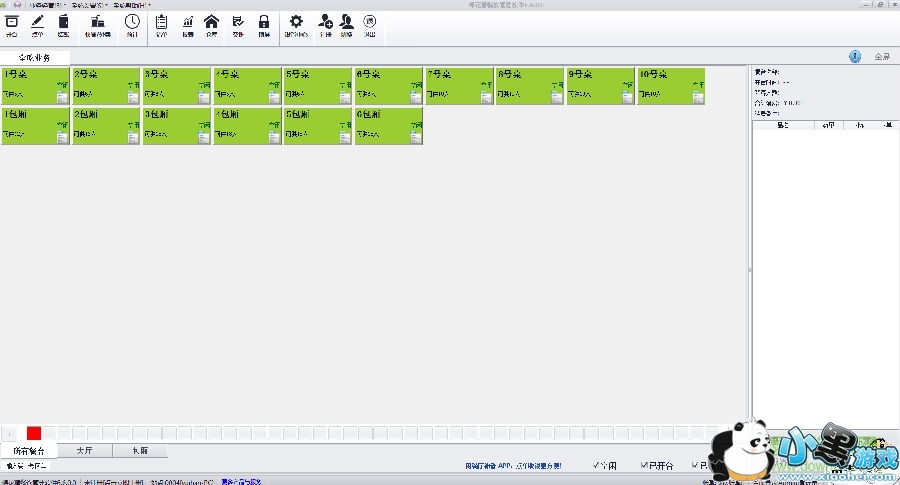
Task: Open the second title bar dropdown menu
Action: [89, 5]
